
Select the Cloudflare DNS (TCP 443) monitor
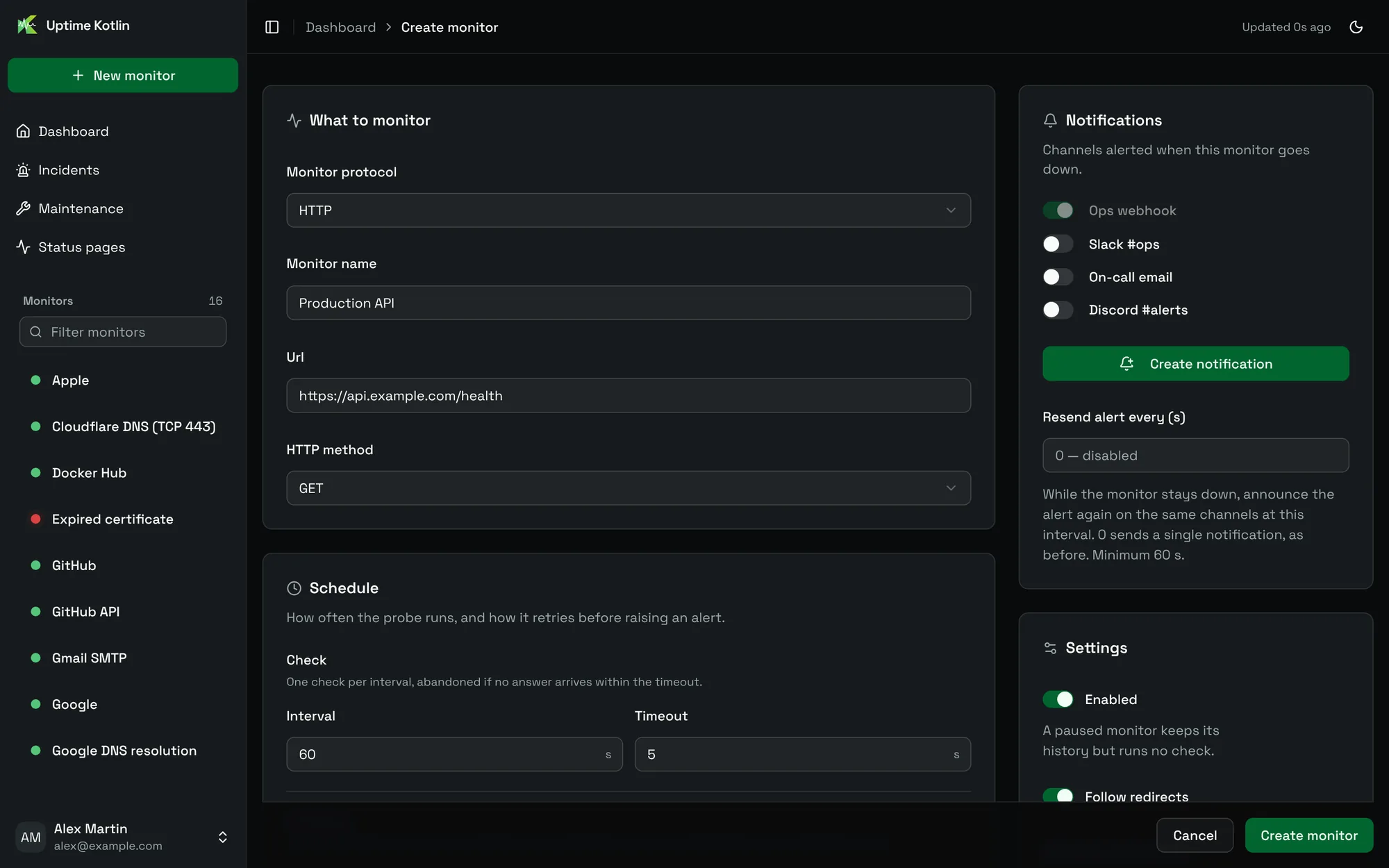click(x=123, y=426)
